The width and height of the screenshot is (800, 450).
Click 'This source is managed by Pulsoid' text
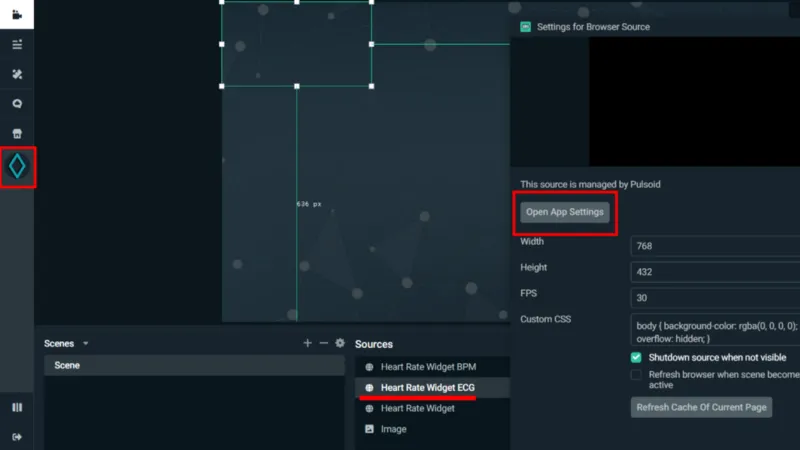click(590, 184)
